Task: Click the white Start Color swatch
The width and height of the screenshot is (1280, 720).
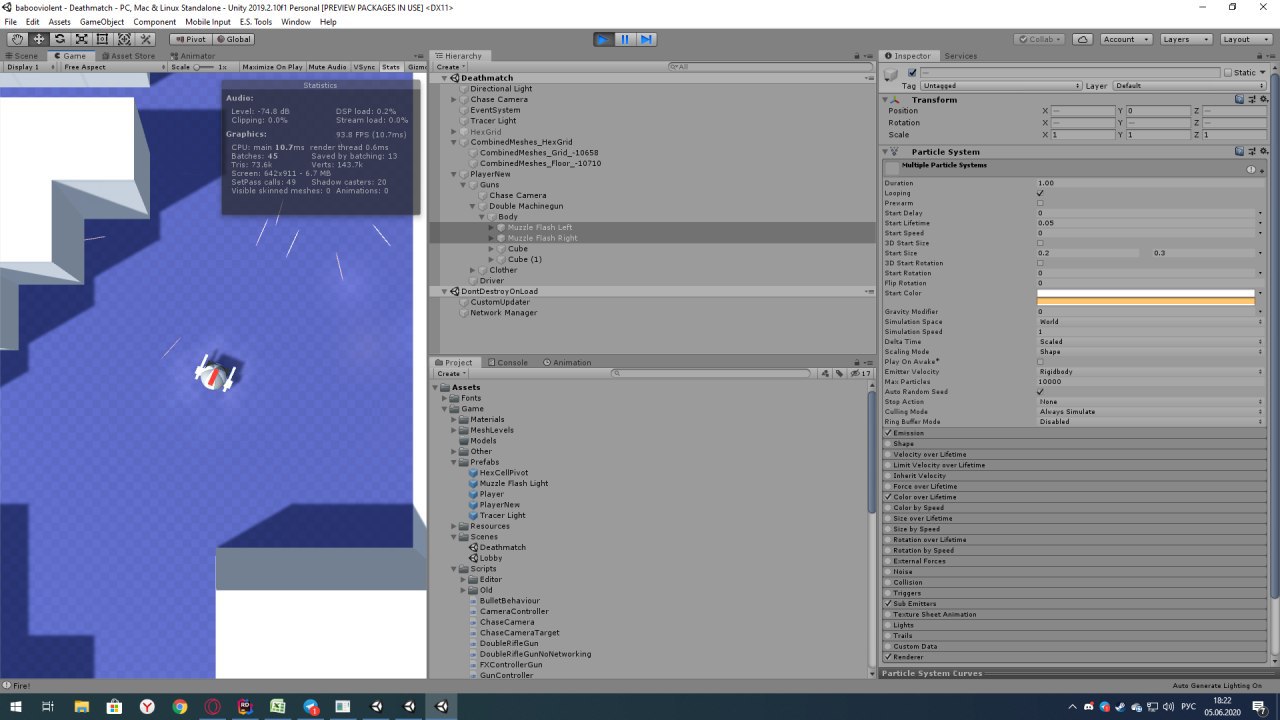Action: pos(1145,293)
